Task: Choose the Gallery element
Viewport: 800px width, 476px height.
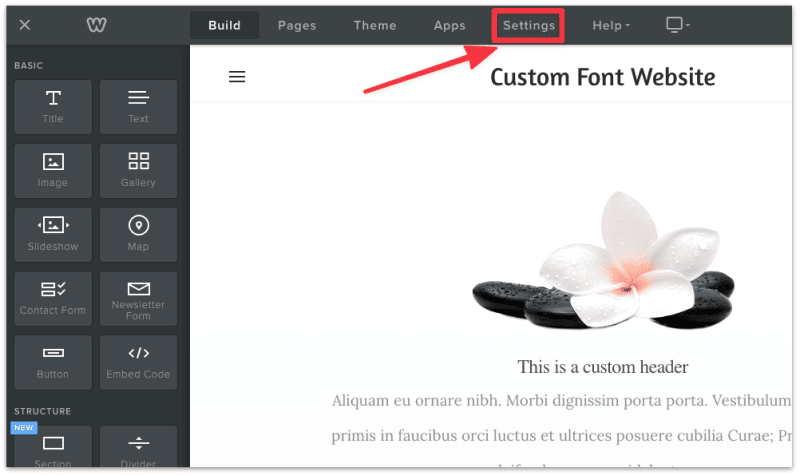Action: pyautogui.click(x=138, y=170)
